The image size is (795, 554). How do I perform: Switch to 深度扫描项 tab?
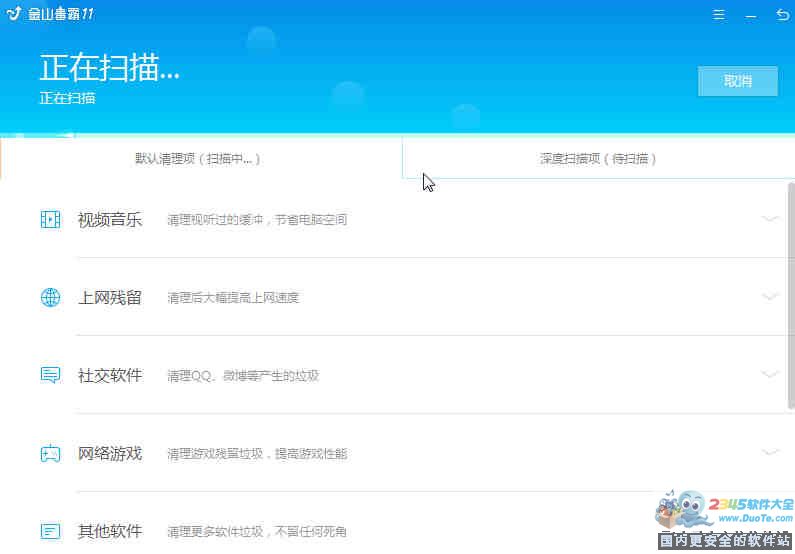pos(598,159)
